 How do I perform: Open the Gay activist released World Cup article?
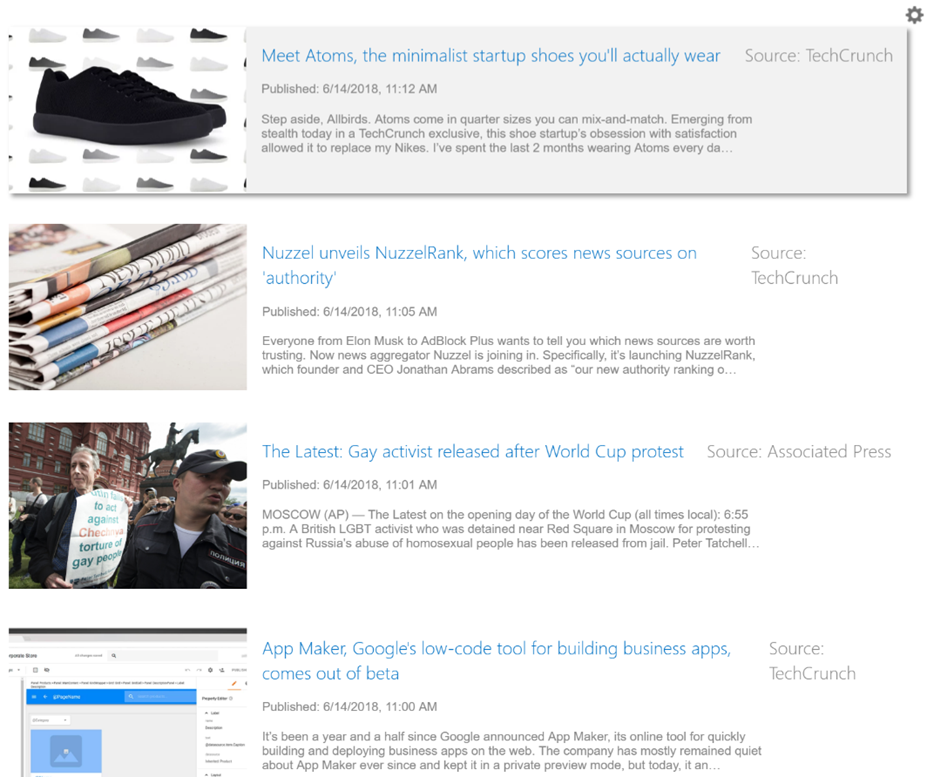(x=472, y=452)
